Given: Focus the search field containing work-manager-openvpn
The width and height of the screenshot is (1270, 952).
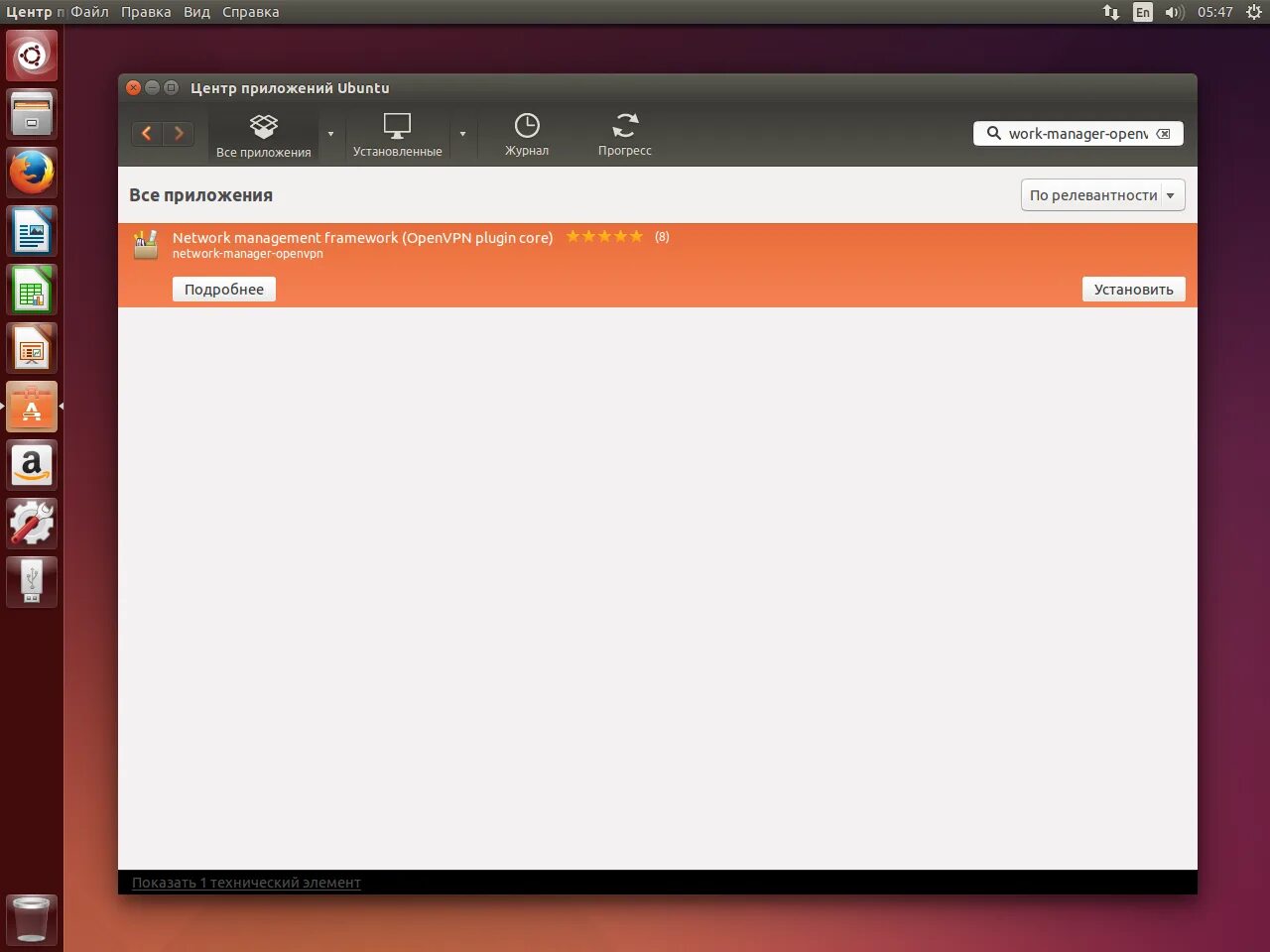Looking at the screenshot, I should (1079, 134).
